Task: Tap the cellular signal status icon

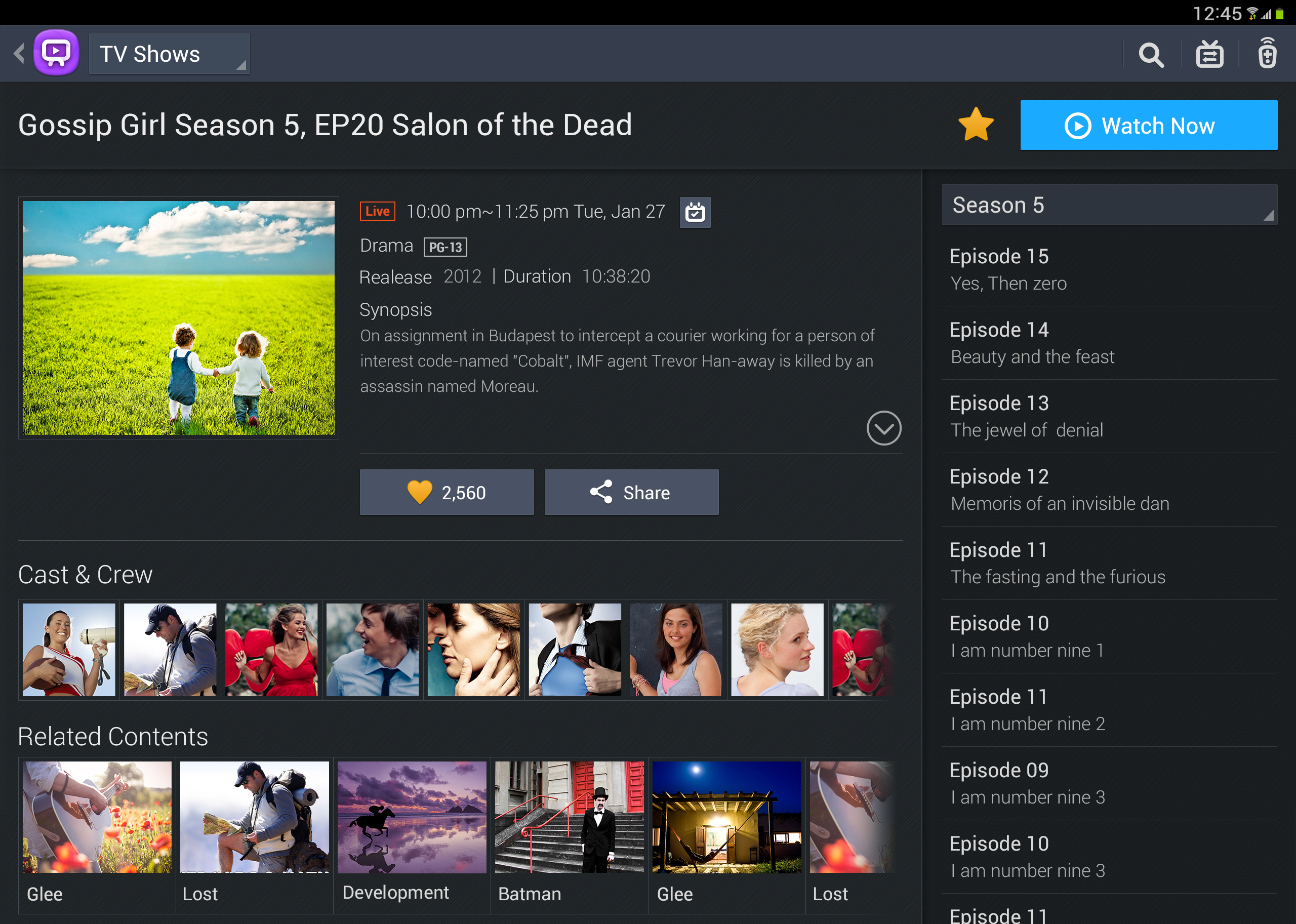Action: [x=1266, y=14]
